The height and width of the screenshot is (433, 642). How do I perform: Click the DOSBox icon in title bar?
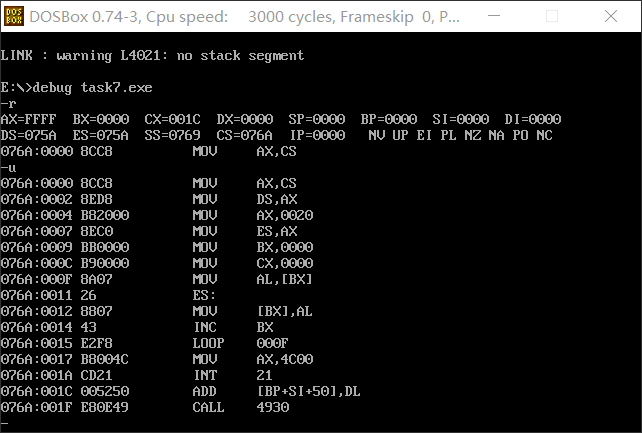tap(14, 16)
